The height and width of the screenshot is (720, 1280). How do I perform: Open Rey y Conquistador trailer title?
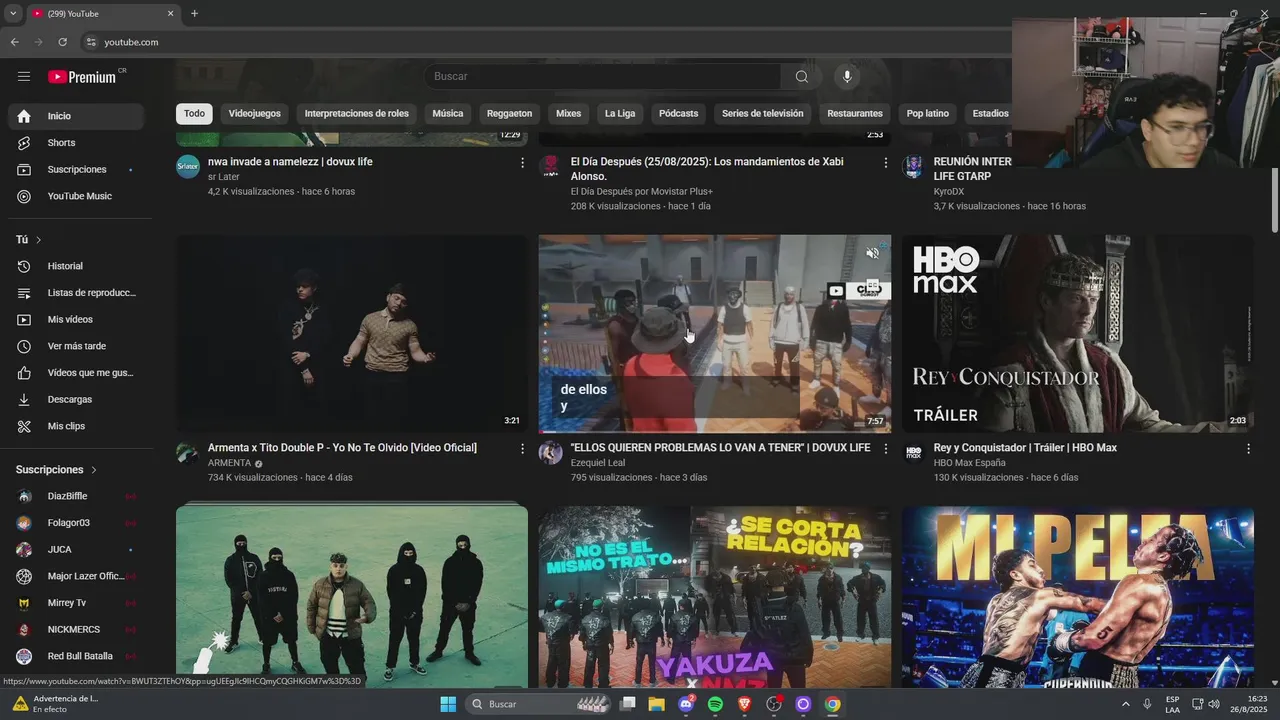(1025, 448)
